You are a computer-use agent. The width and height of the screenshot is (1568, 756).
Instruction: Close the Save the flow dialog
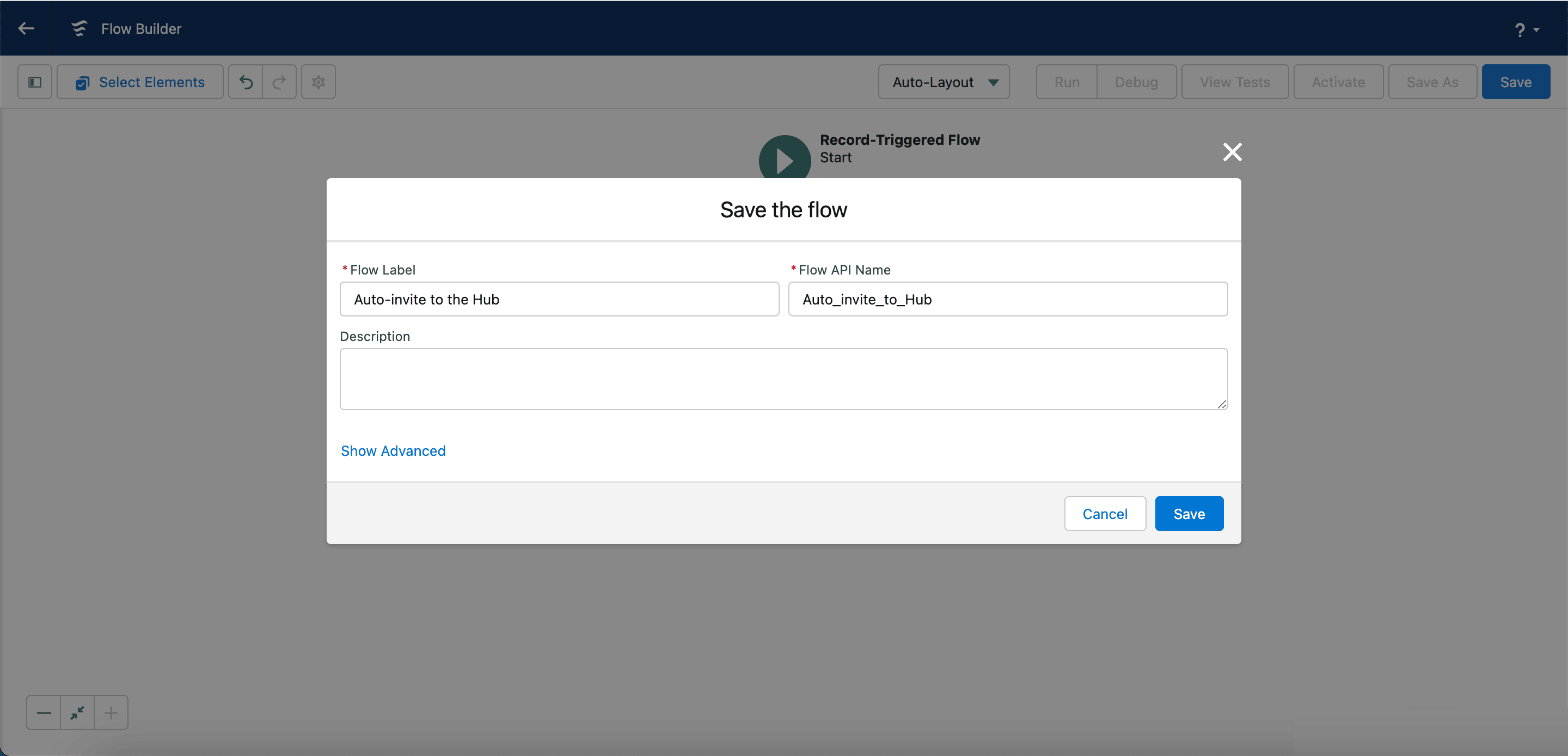tap(1232, 151)
